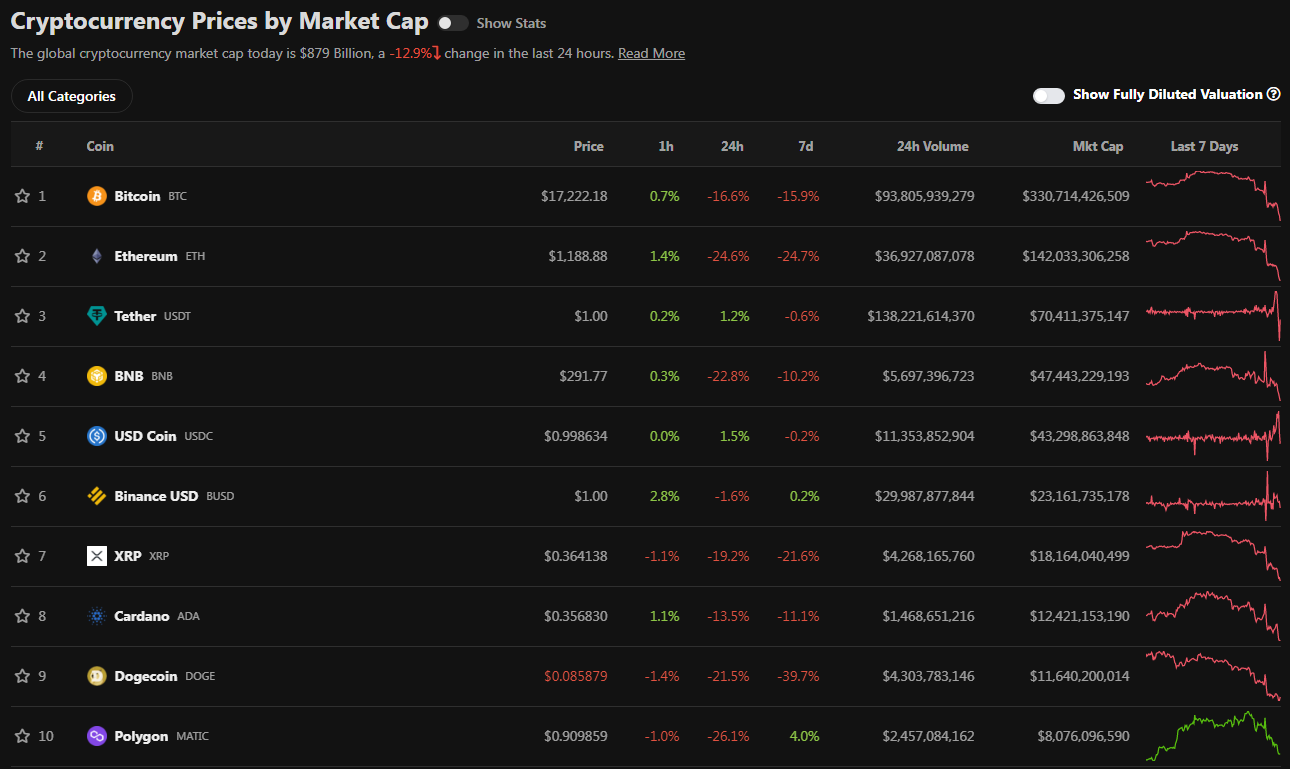The height and width of the screenshot is (769, 1290).
Task: Follow the Read More link
Action: point(651,53)
